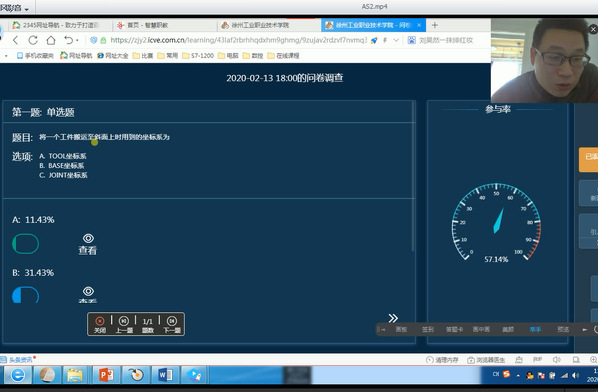
Task: Expand the double-chevron arrow above the toolbar
Action: tap(393, 318)
